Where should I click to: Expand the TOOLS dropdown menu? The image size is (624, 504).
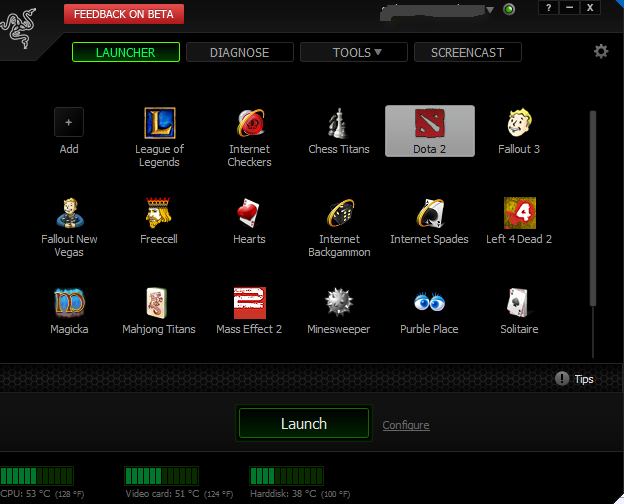pyautogui.click(x=354, y=52)
